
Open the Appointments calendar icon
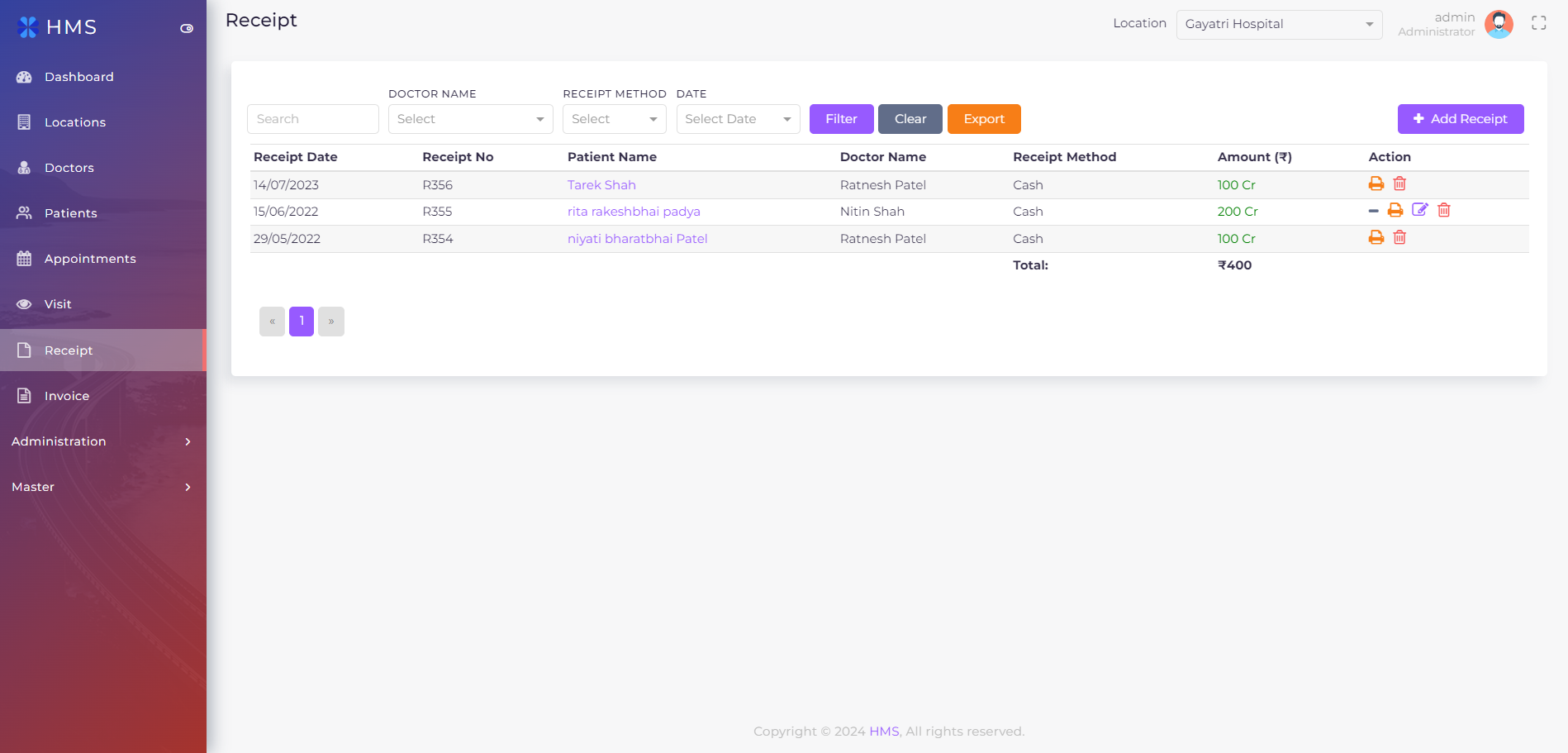(x=24, y=259)
